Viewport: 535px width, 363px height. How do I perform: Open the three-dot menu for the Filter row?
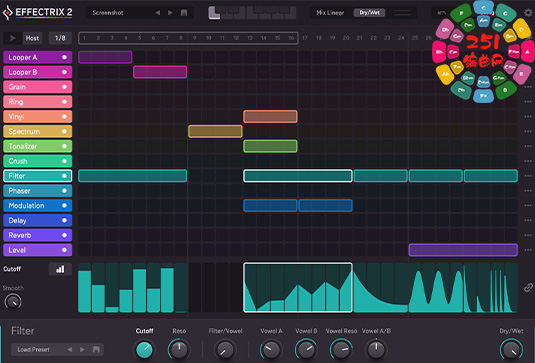point(528,176)
